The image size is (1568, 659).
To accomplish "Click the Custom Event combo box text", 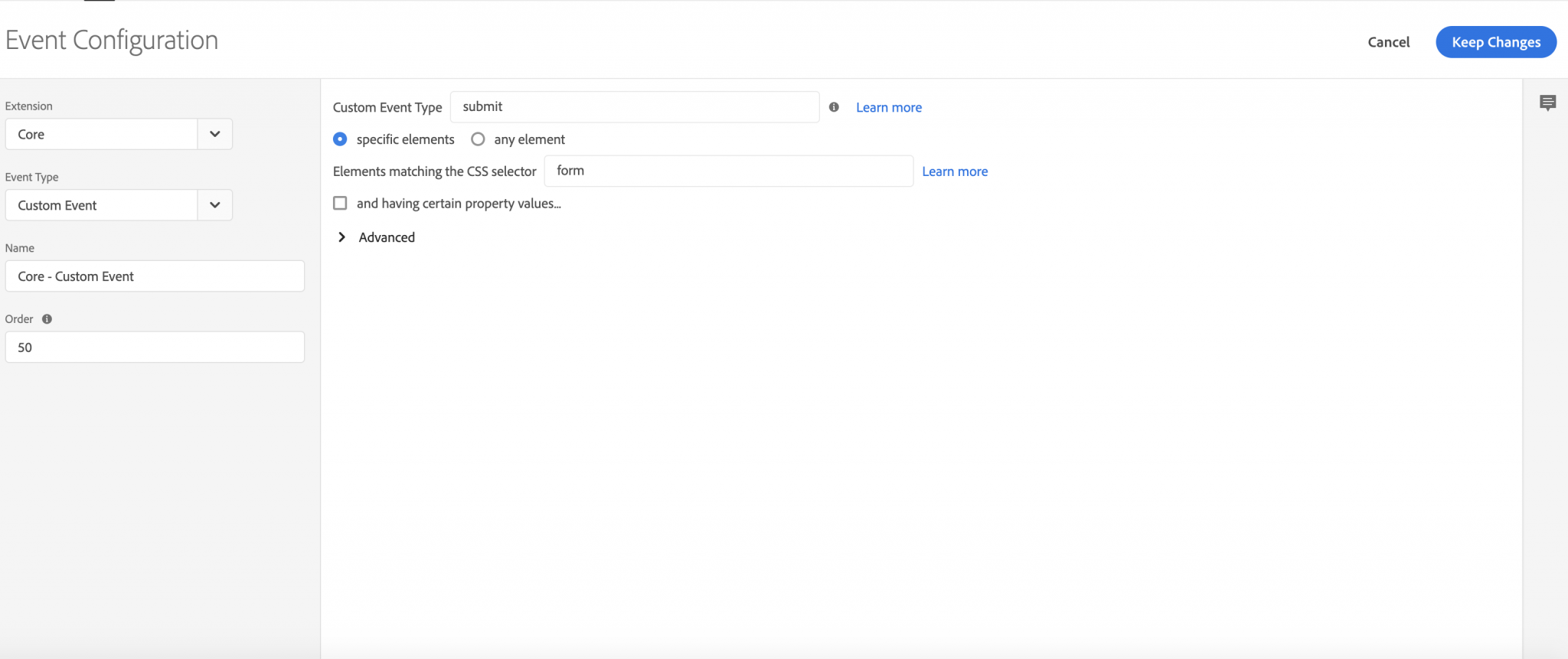I will [x=101, y=205].
